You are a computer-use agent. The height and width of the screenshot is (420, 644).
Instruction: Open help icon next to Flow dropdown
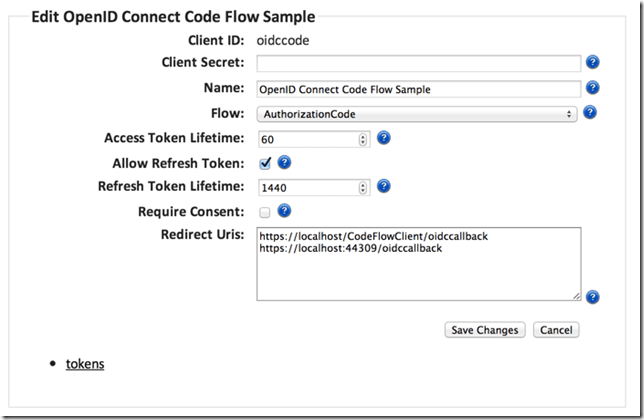point(590,112)
